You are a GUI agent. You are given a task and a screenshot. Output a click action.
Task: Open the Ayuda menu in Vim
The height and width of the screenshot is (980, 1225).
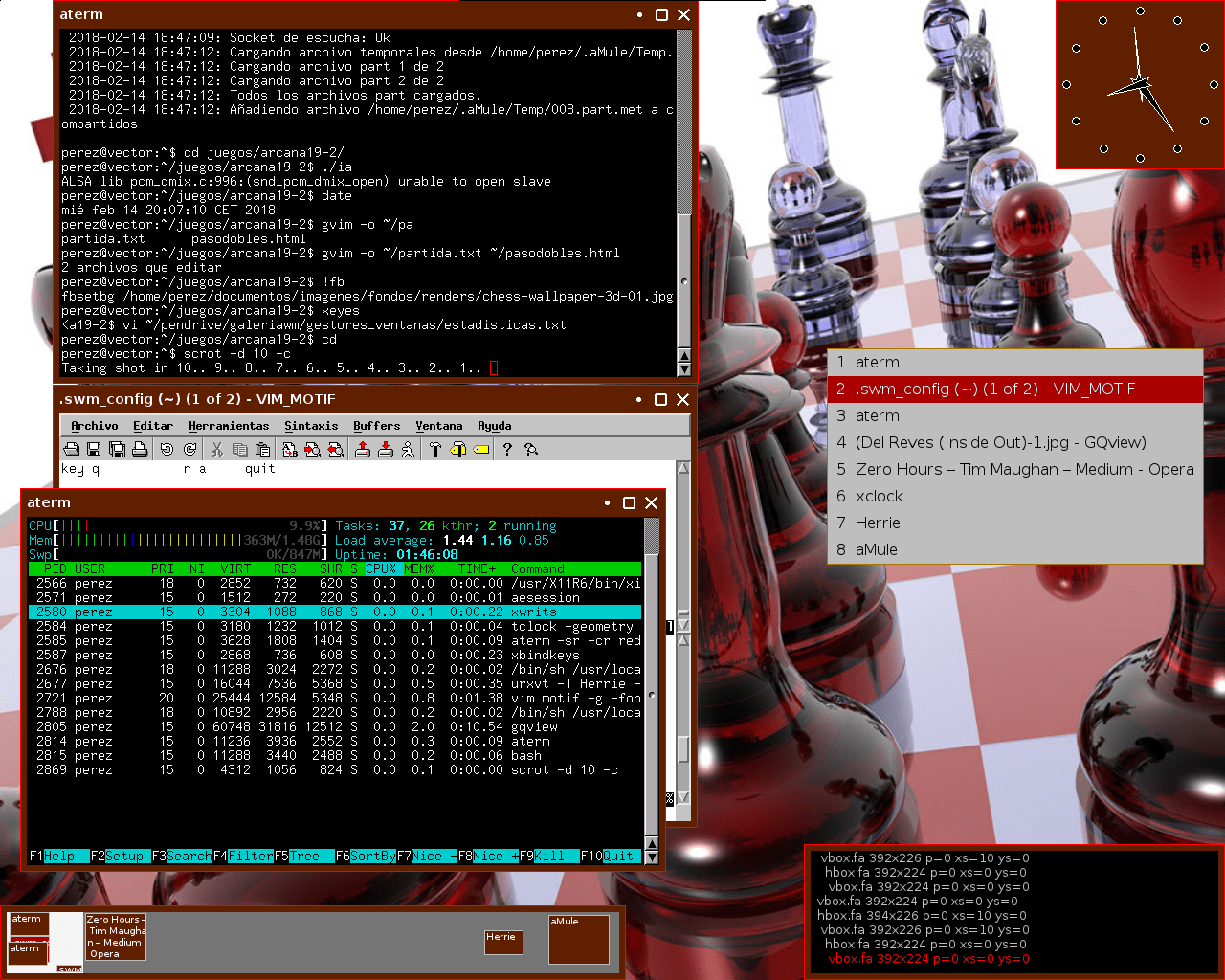[495, 426]
